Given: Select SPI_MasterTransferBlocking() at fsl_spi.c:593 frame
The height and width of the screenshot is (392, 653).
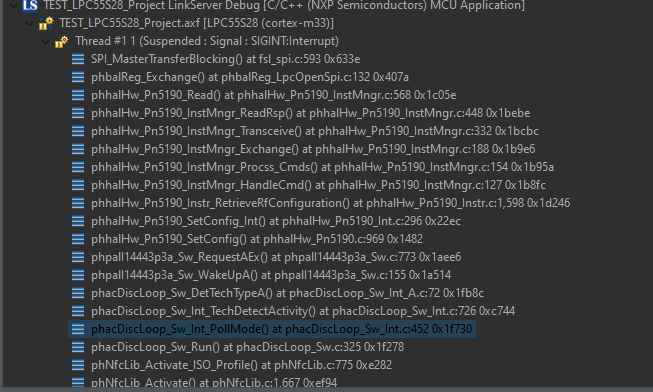Looking at the screenshot, I should pos(225,59).
